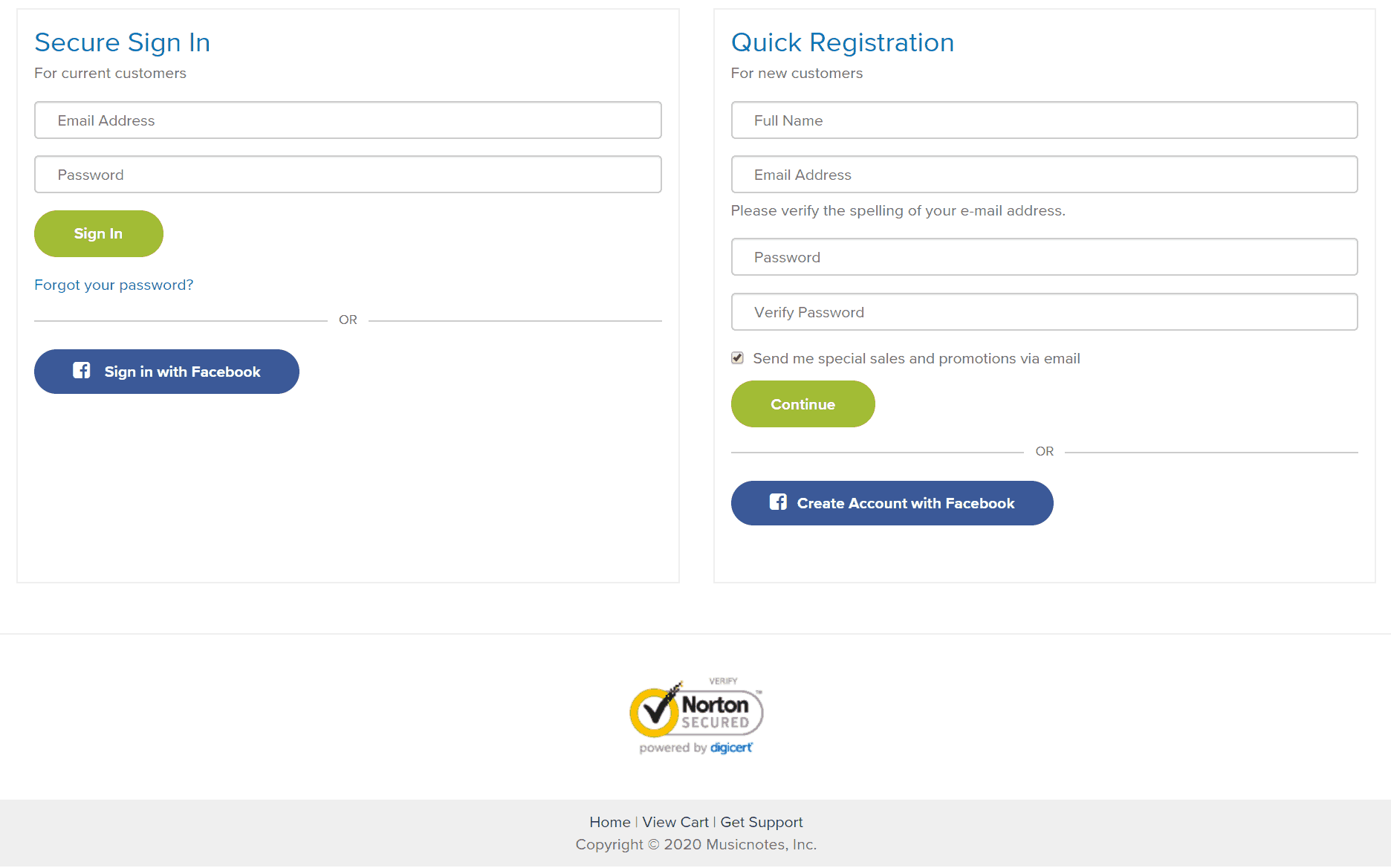
Task: Uncheck special sales and promotions checkbox
Action: (737, 358)
